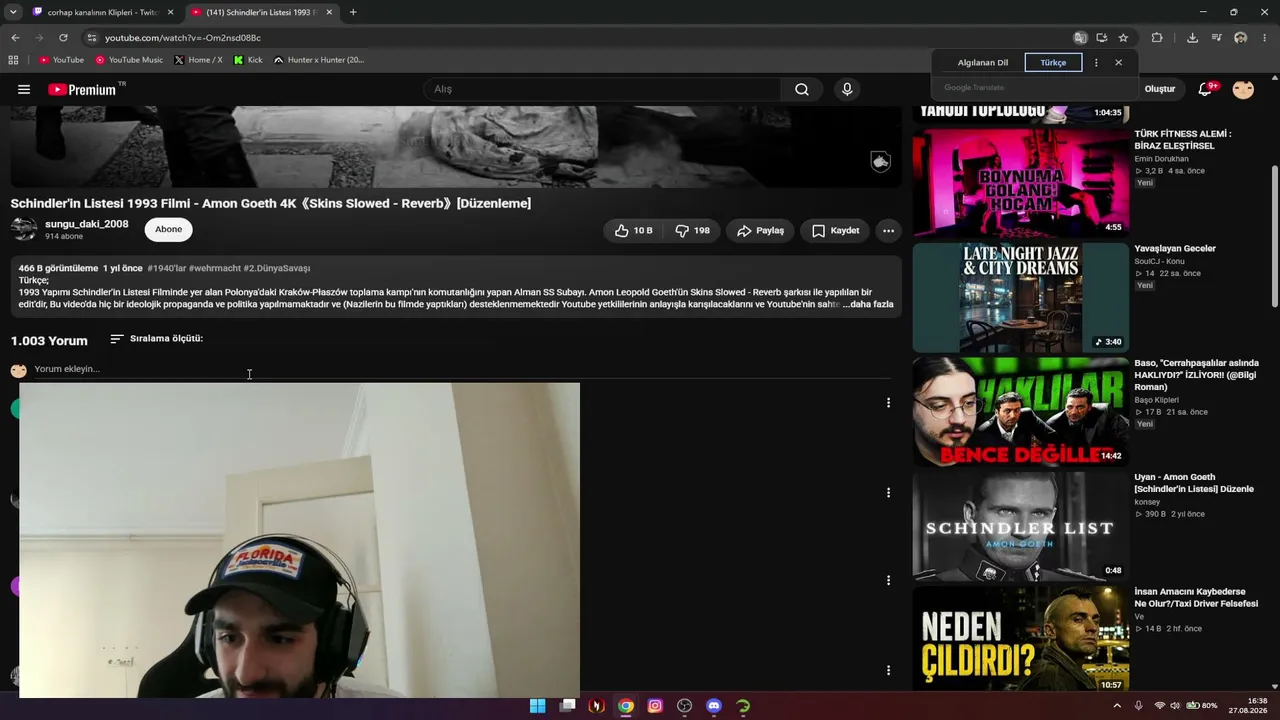Image resolution: width=1280 pixels, height=720 pixels.
Task: Open OBS Studio from the taskbar
Action: (684, 706)
